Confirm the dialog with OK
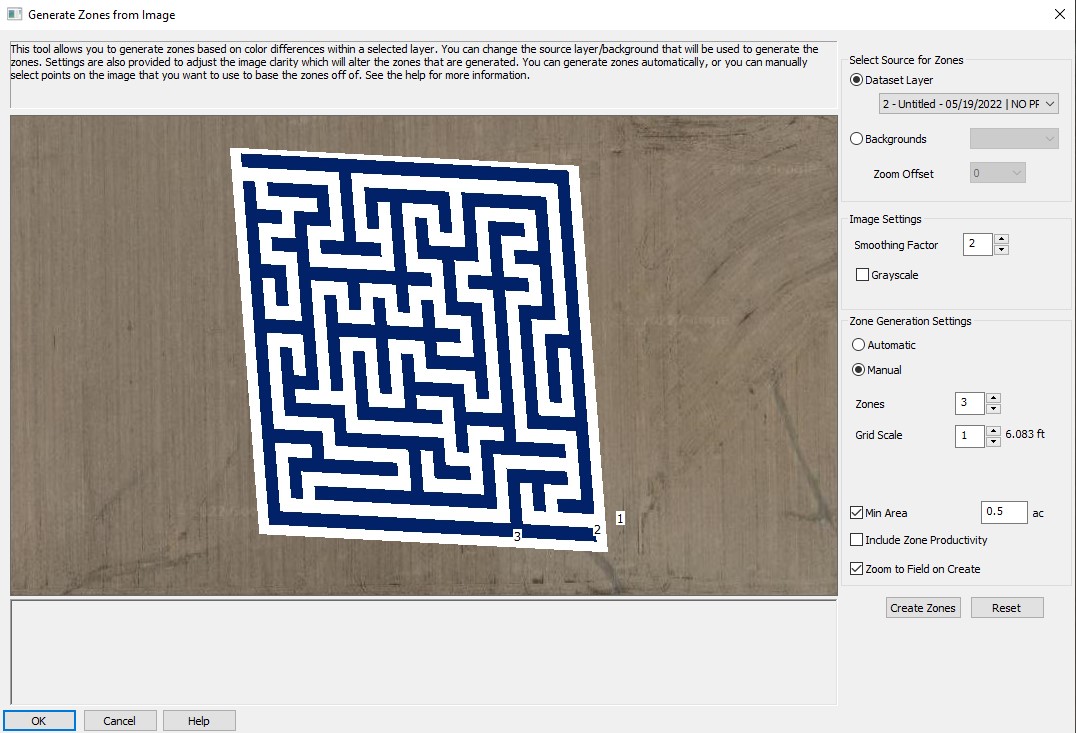 pyautogui.click(x=39, y=720)
